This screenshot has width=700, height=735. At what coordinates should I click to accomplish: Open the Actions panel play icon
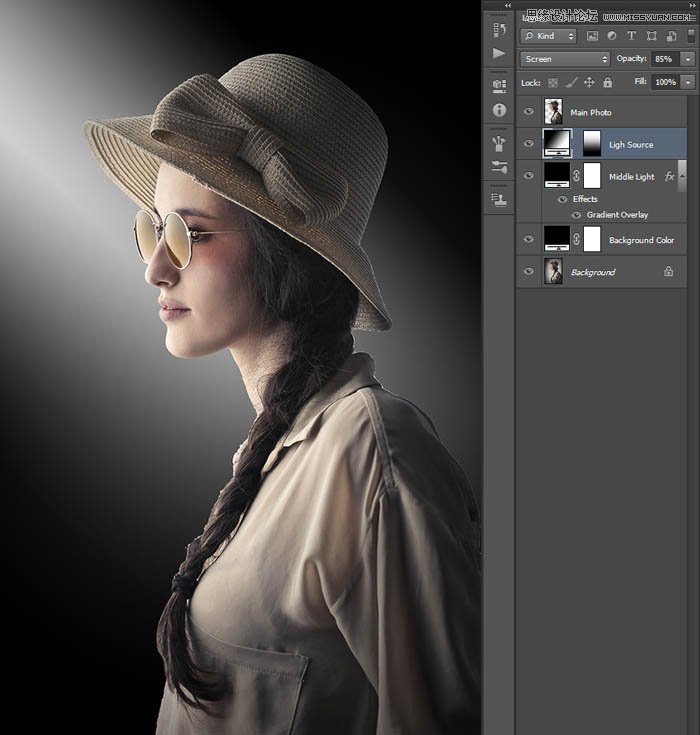tap(499, 54)
